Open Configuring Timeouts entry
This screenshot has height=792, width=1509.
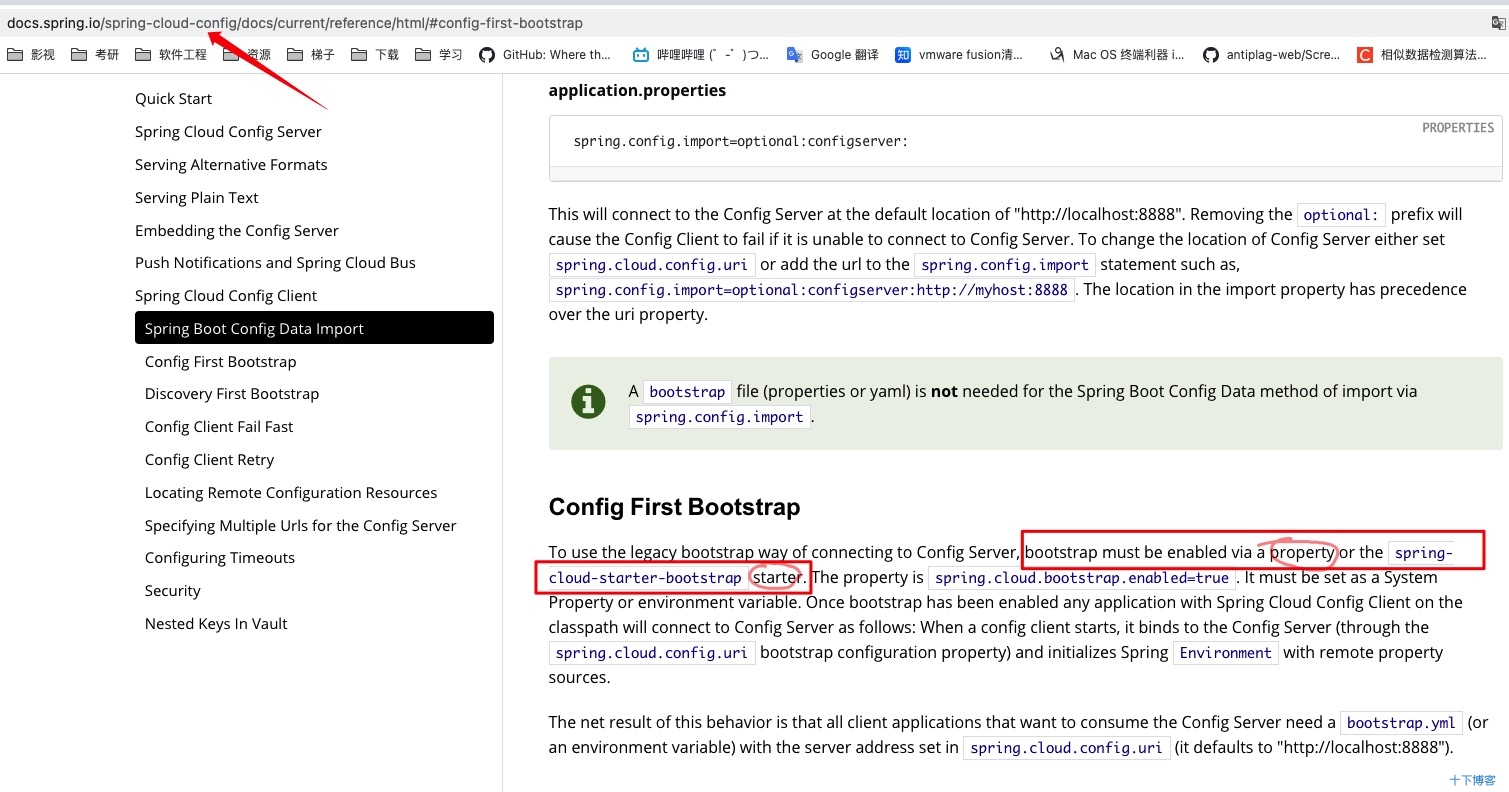(x=220, y=557)
